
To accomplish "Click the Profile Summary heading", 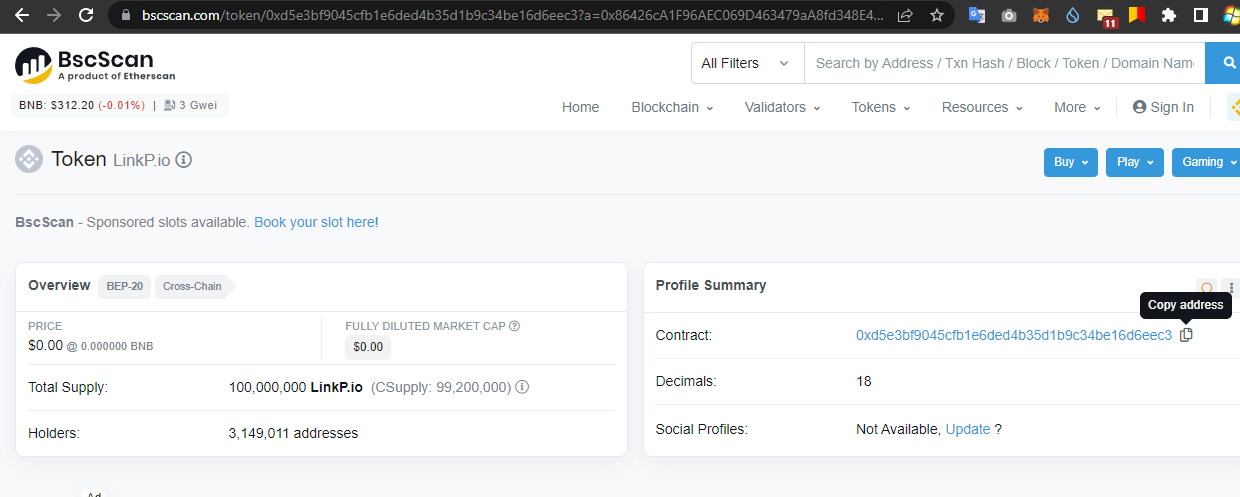I will pyautogui.click(x=711, y=285).
